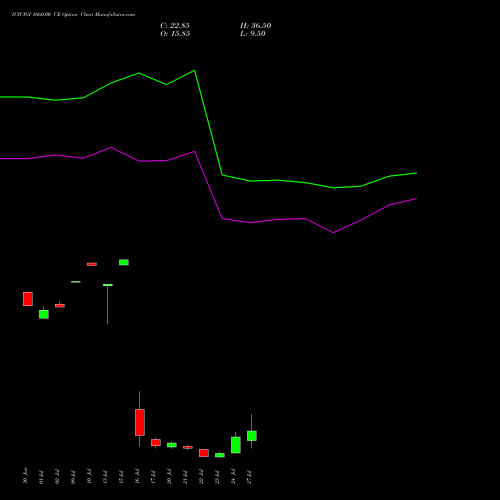Select the 27 Jul date label

pyautogui.click(x=250, y=477)
